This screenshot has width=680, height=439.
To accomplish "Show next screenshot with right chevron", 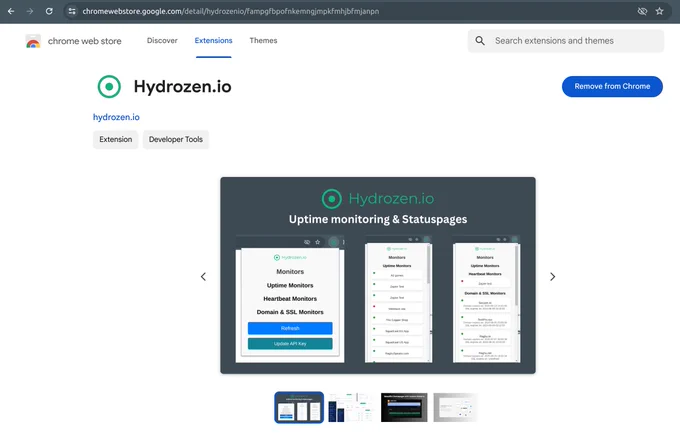I will 552,276.
